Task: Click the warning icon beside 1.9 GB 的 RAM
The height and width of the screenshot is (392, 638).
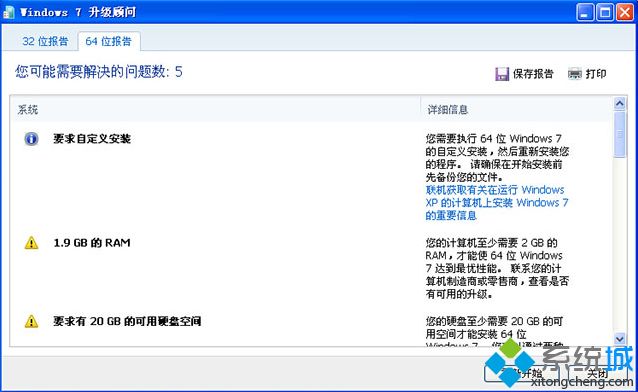Action: coord(31,243)
